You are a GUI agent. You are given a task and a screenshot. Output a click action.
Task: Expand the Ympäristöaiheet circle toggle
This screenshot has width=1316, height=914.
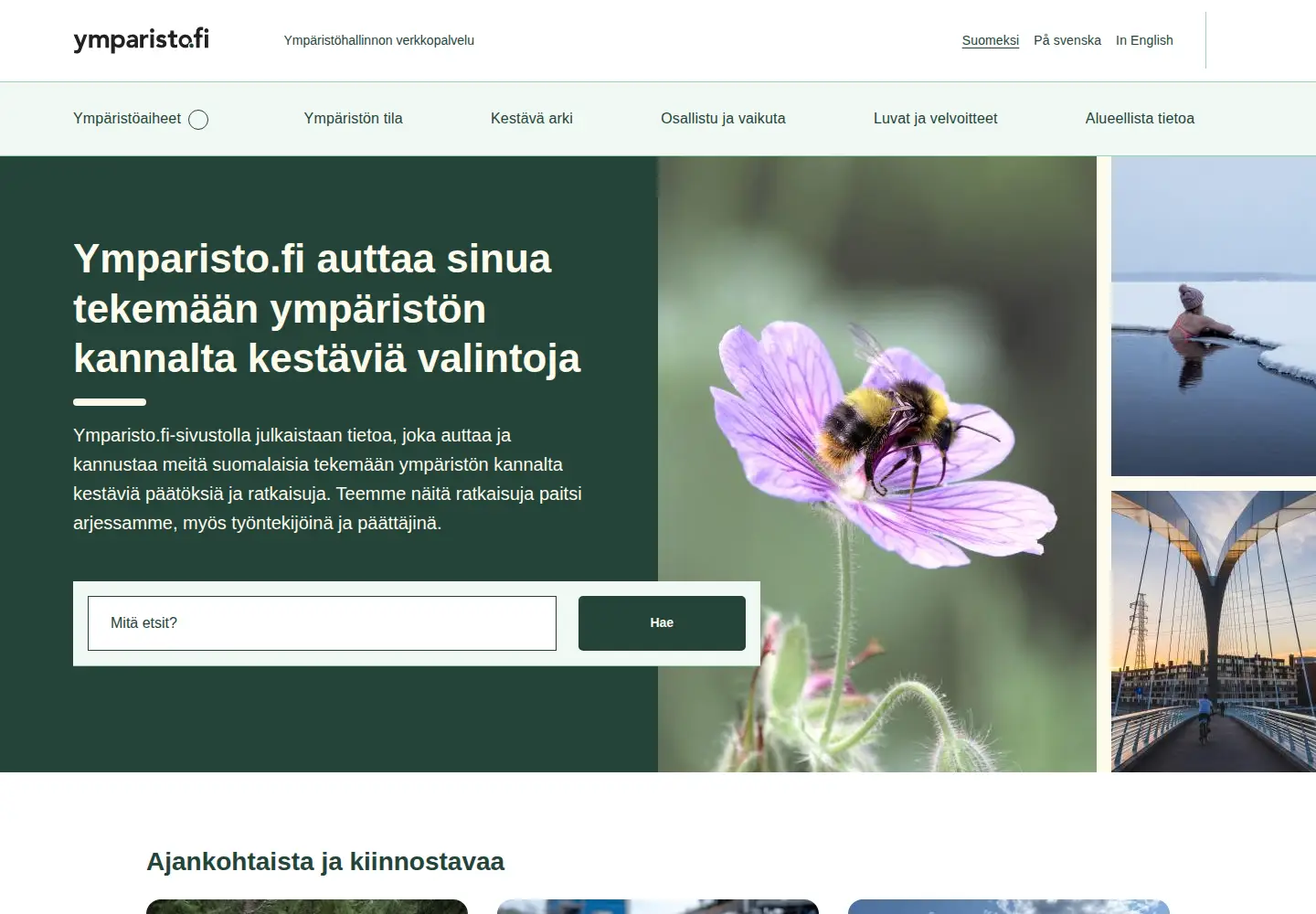198,120
